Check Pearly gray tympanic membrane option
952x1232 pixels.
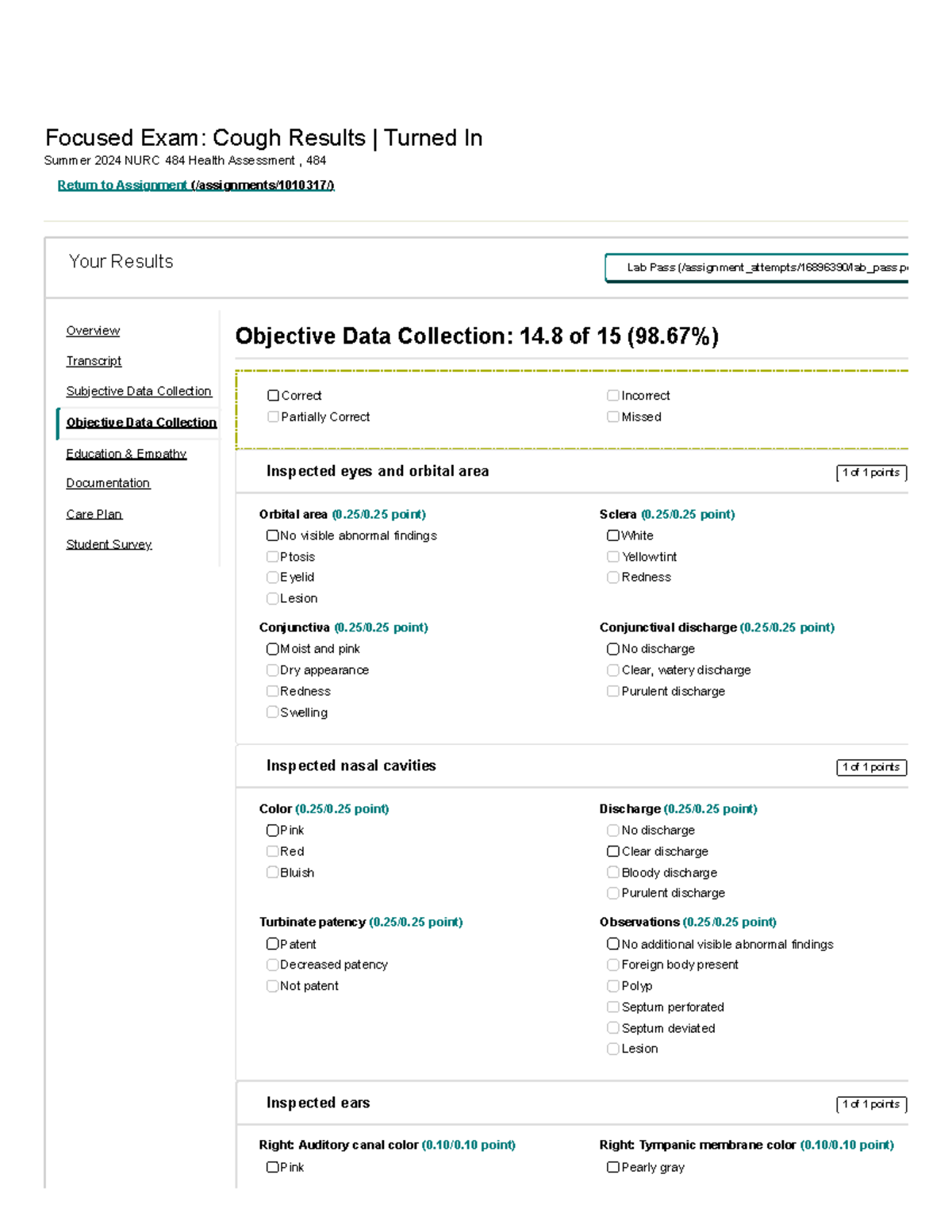(x=613, y=1167)
